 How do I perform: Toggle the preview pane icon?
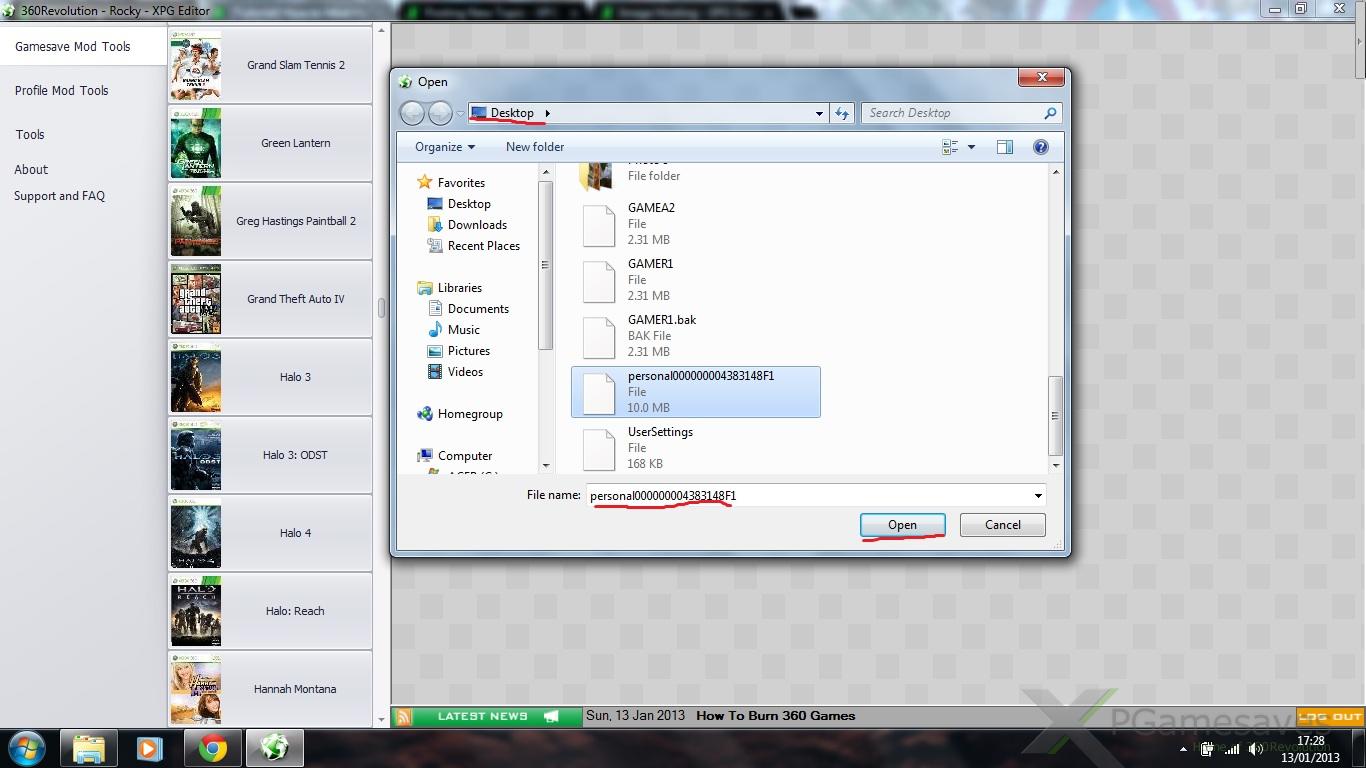click(x=1005, y=147)
